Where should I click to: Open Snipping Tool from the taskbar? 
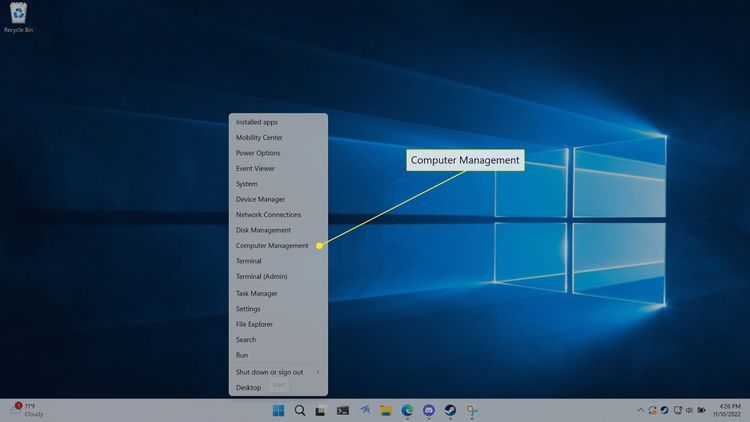pos(472,410)
